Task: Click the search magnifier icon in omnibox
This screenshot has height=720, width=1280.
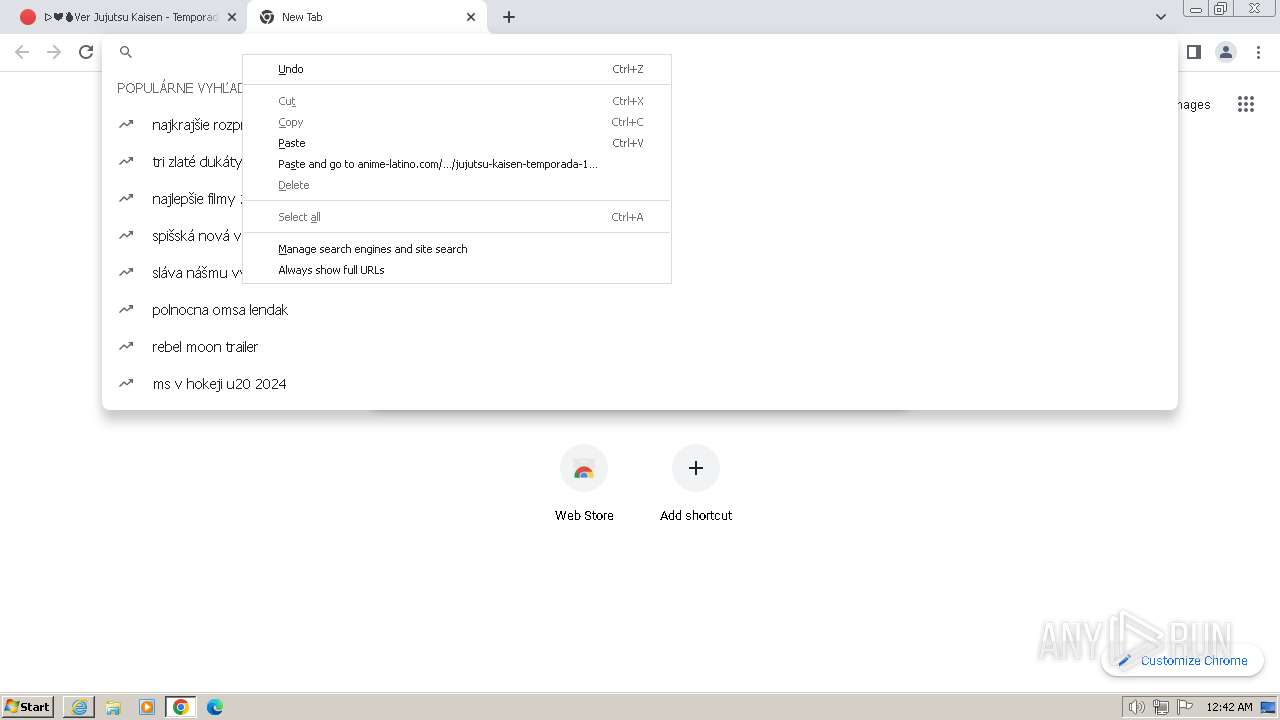Action: coord(126,52)
